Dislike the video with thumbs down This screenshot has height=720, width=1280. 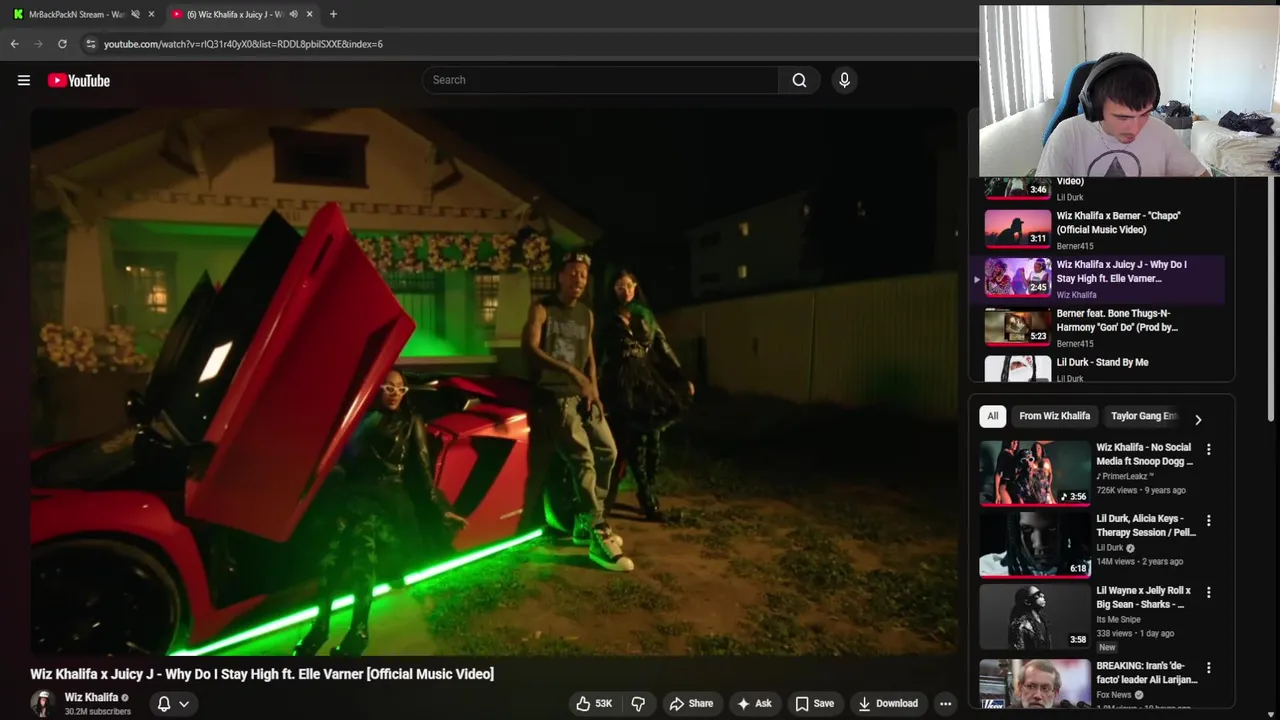point(638,703)
